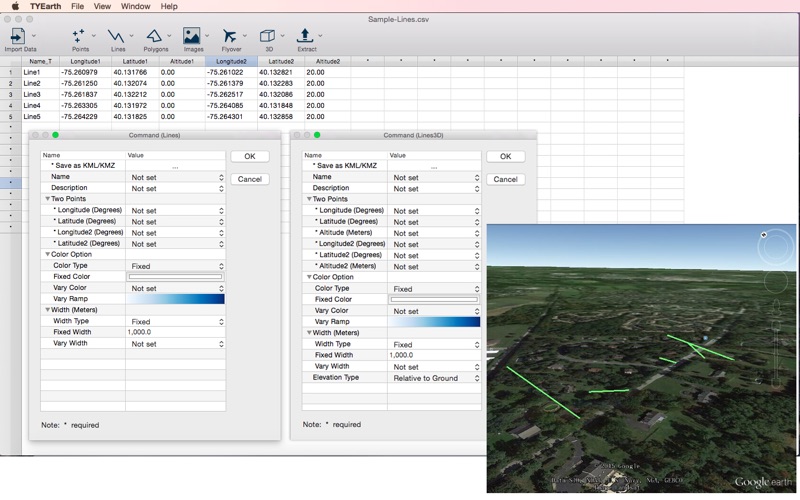Open the dropdown arrow beside Lines icon
Image resolution: width=800 pixels, height=500 pixels.
coord(131,36)
